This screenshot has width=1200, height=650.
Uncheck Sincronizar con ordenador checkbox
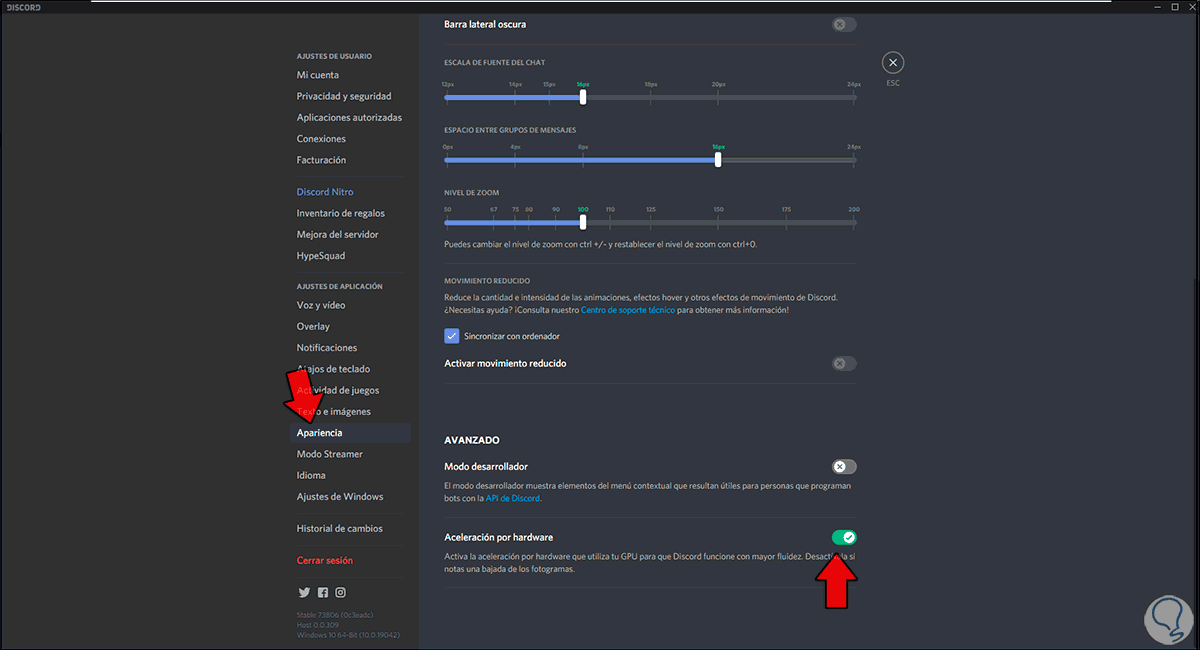451,336
